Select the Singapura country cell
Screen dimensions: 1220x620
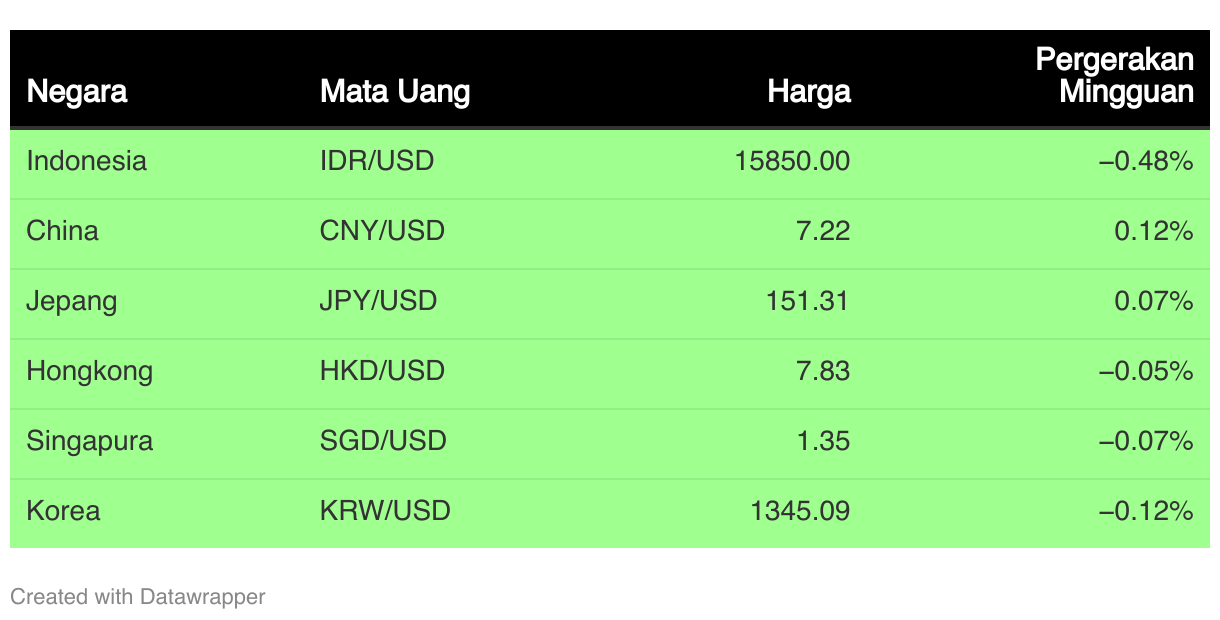pyautogui.click(x=90, y=441)
